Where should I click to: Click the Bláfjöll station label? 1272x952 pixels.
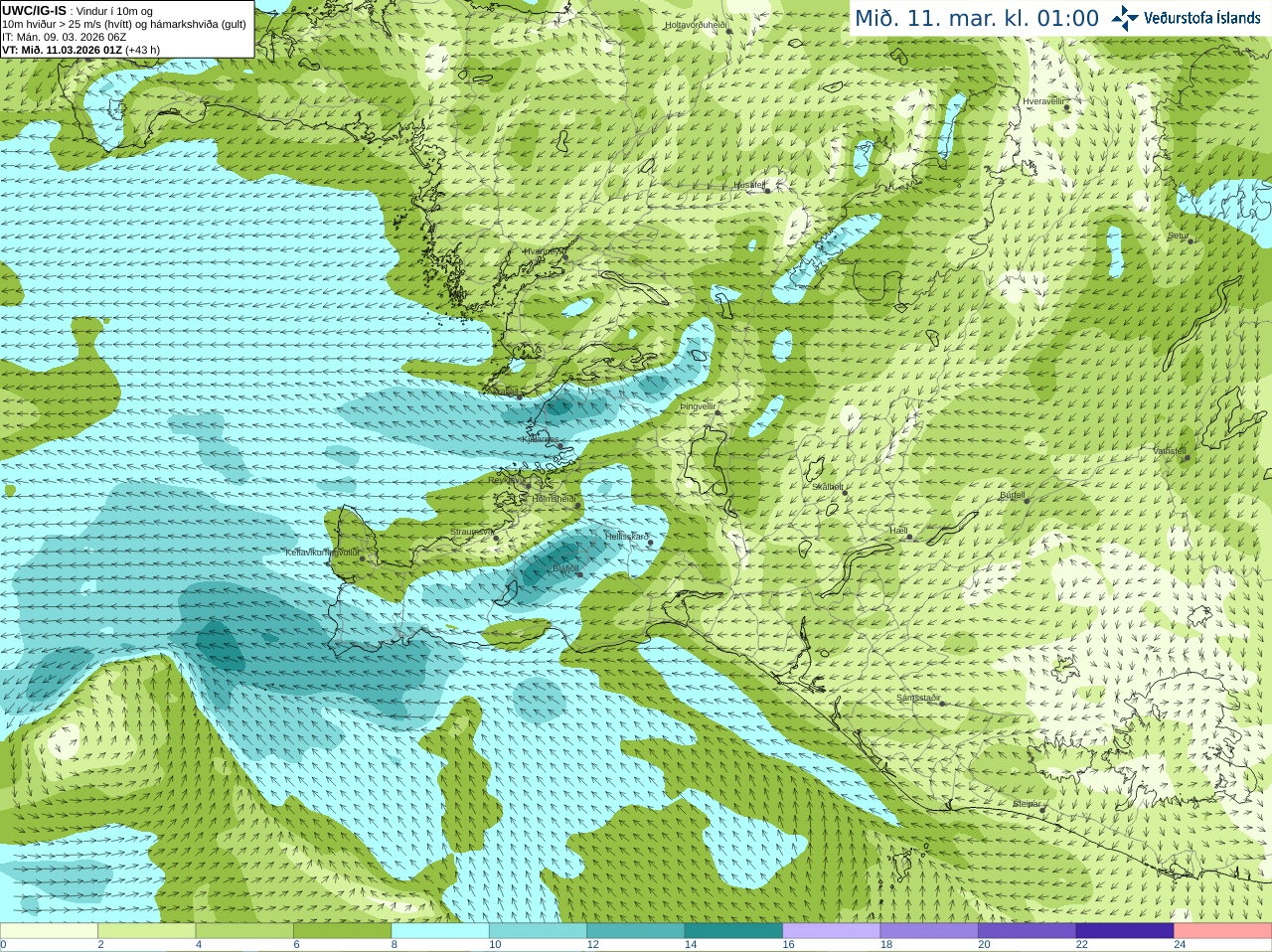click(x=565, y=568)
